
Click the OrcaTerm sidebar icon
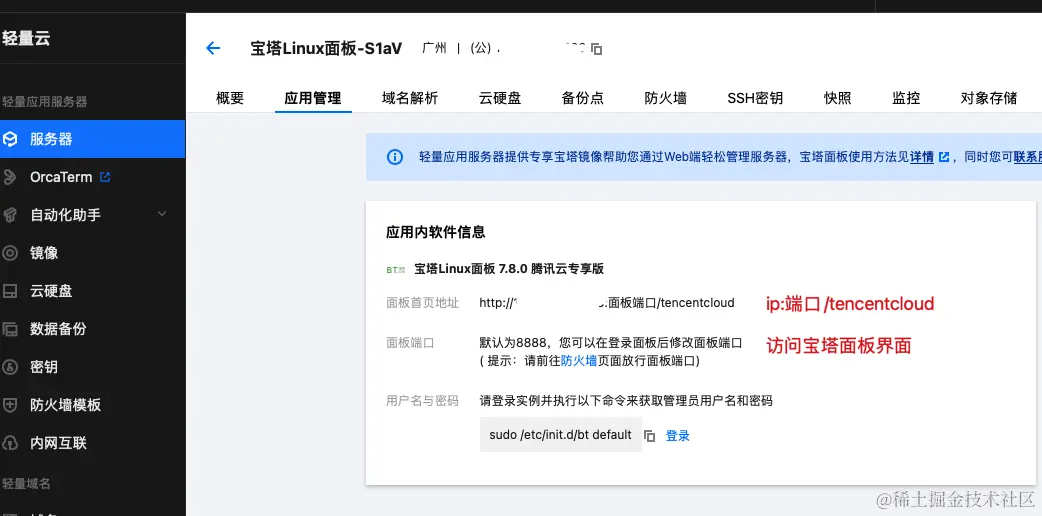pyautogui.click(x=10, y=178)
